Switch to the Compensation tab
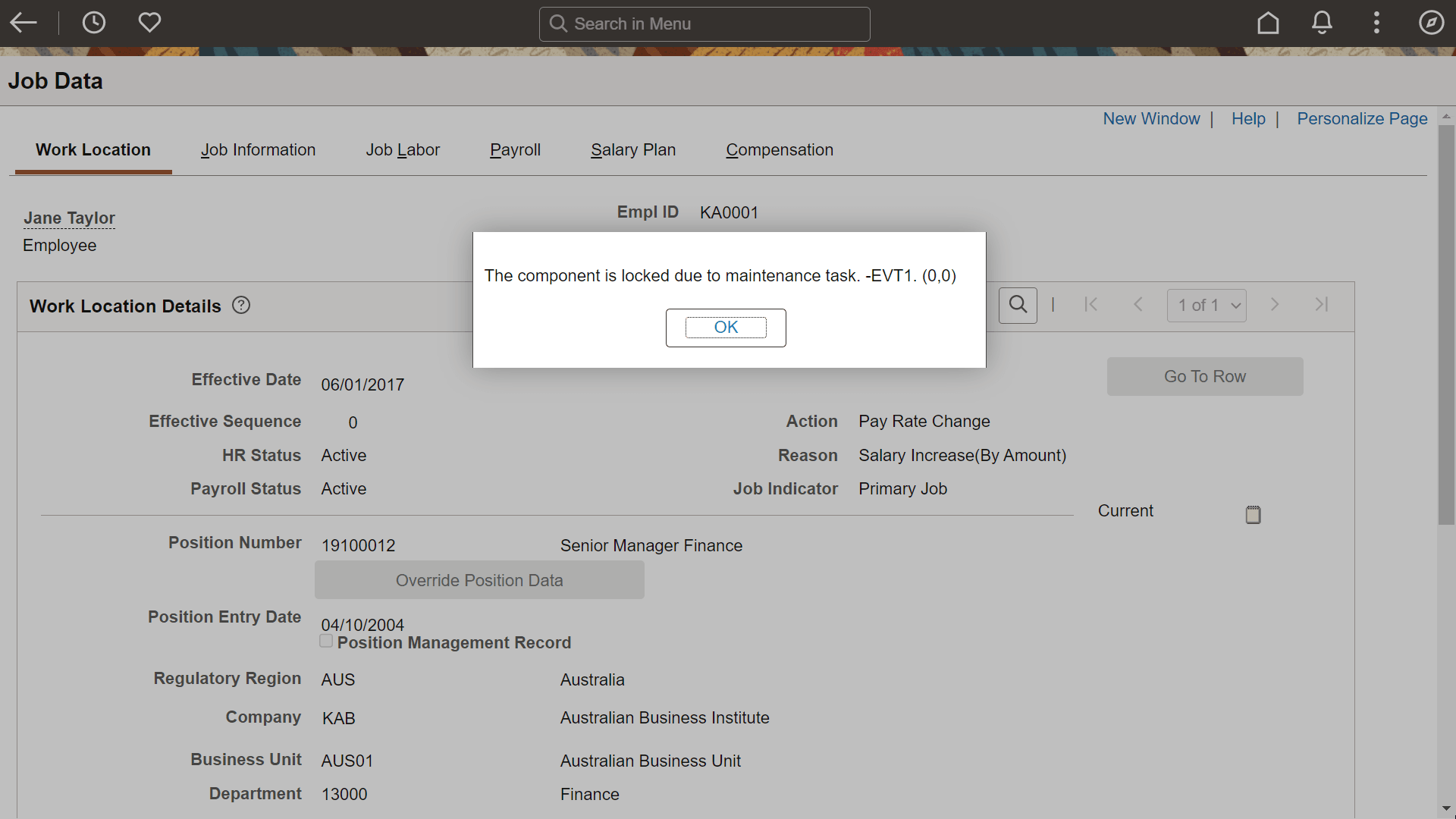Image resolution: width=1456 pixels, height=819 pixels. coord(779,150)
